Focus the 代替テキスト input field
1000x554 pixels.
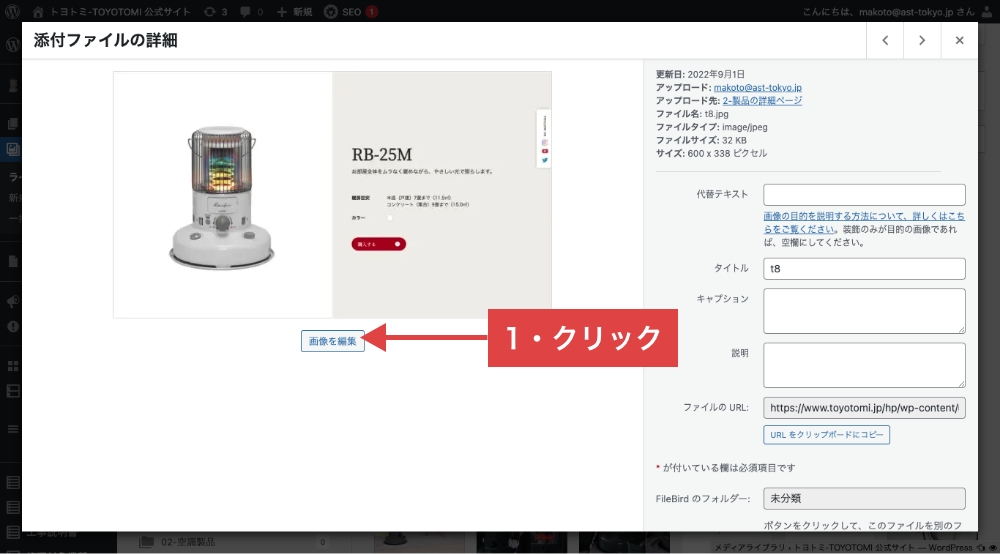coord(864,195)
